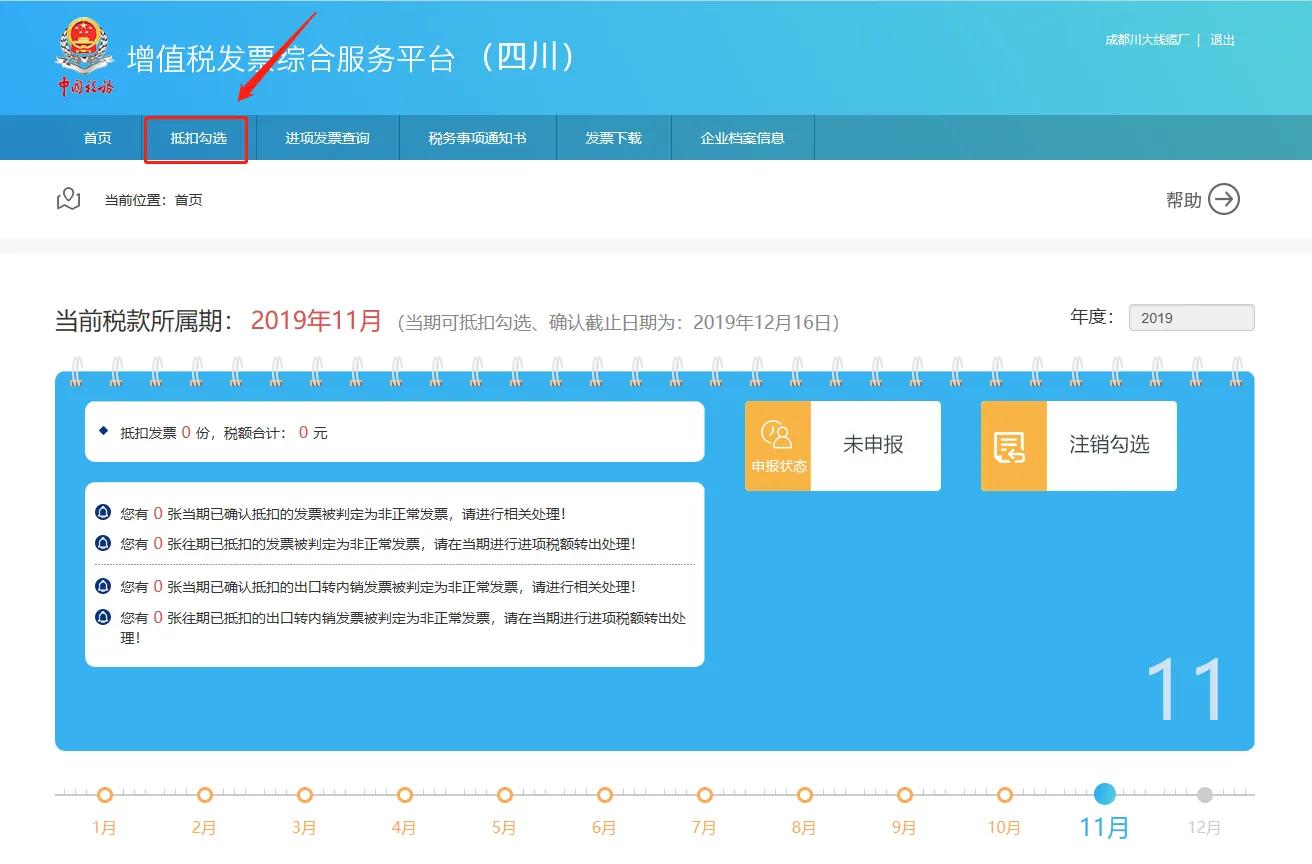1312x864 pixels.
Task: Select the 11月 month marker
Action: 1104,795
